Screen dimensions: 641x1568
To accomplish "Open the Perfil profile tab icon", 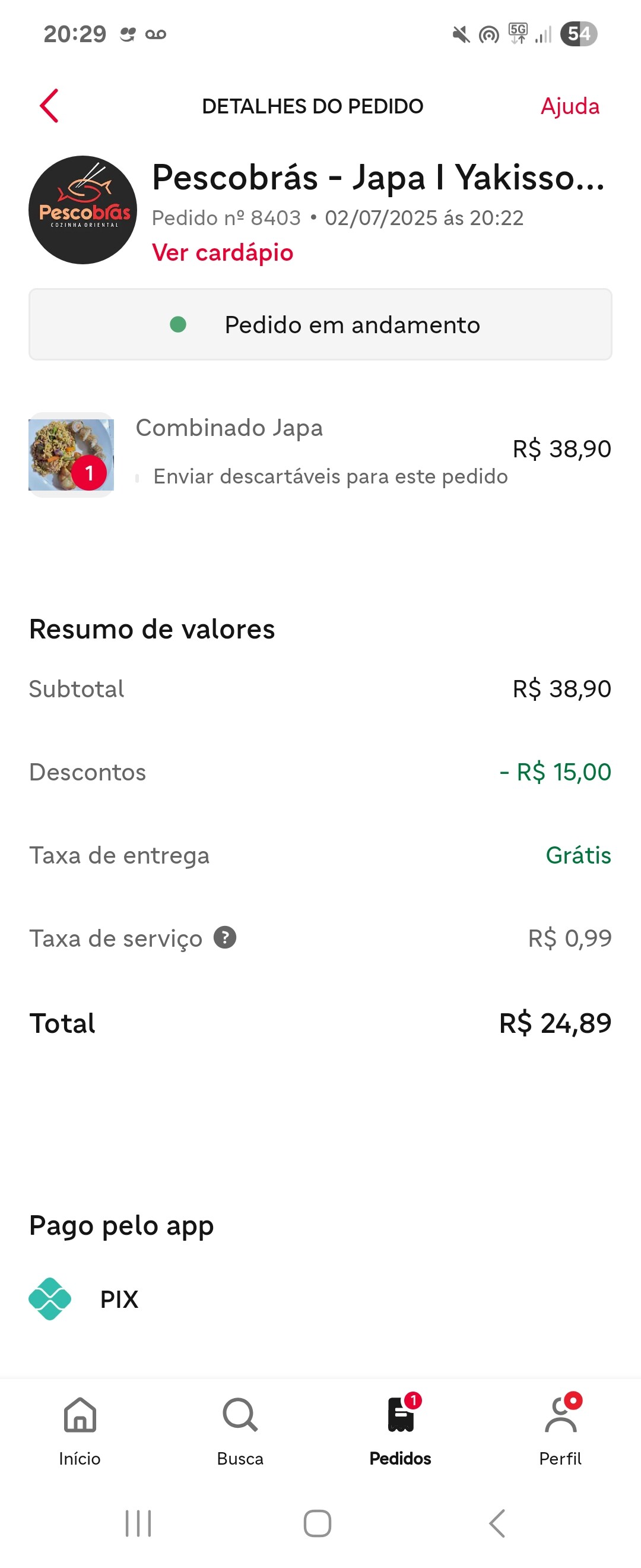I will pos(561,1414).
